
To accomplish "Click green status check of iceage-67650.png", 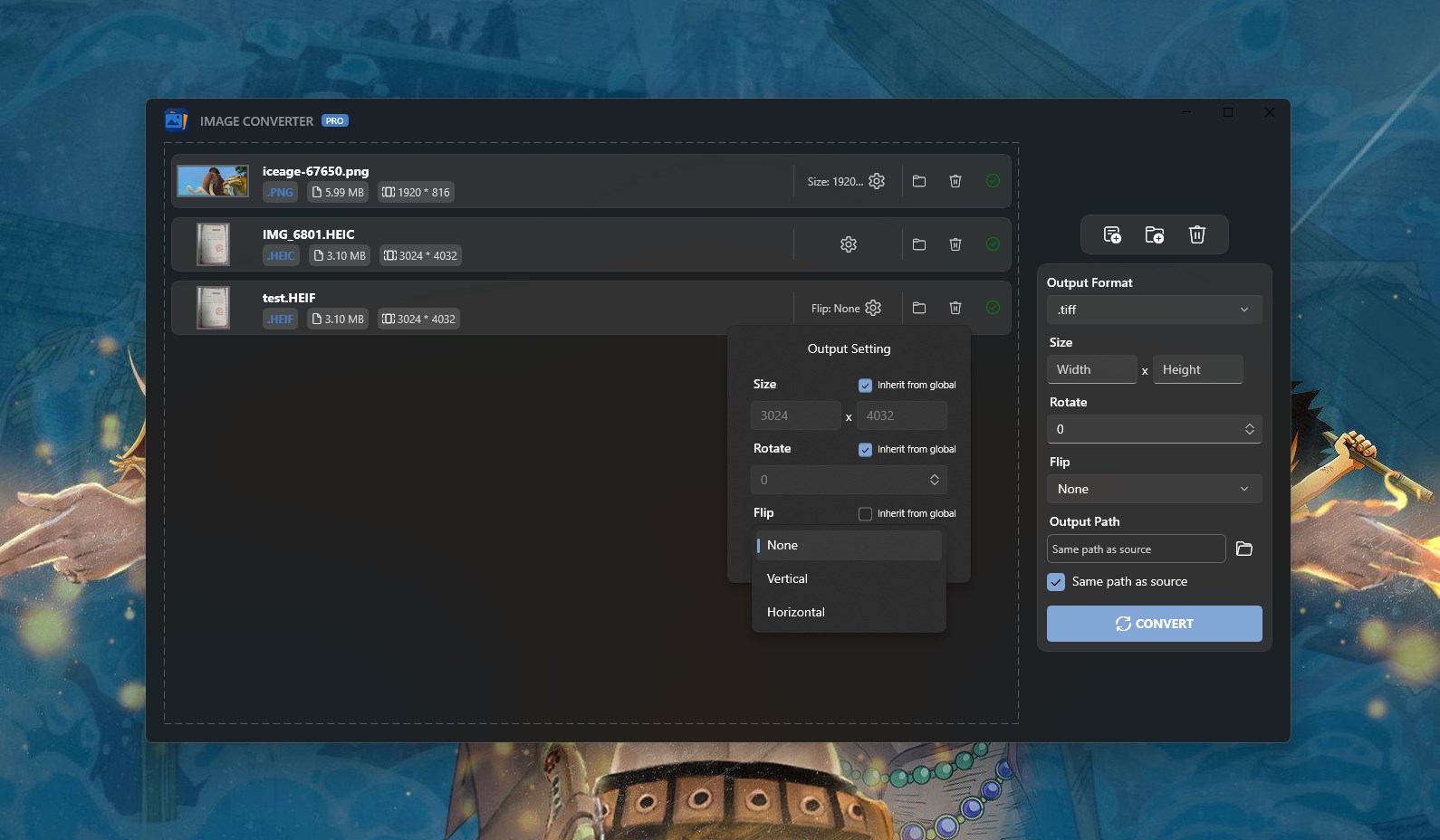I will (x=993, y=181).
